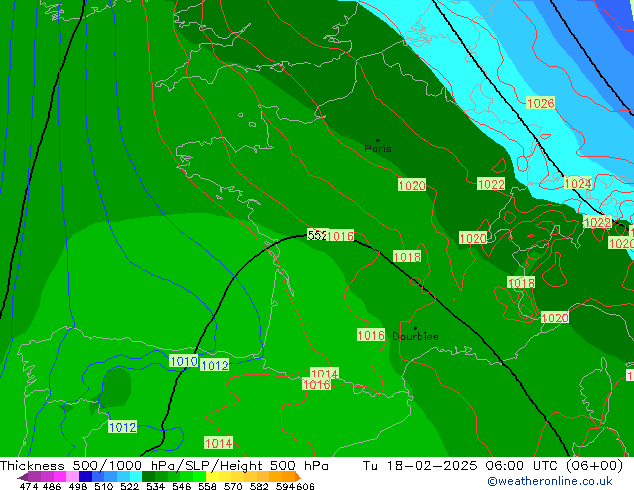This screenshot has width=634, height=490.
Task: Click the 1016 label beside the 552 label
Action: click(340, 236)
